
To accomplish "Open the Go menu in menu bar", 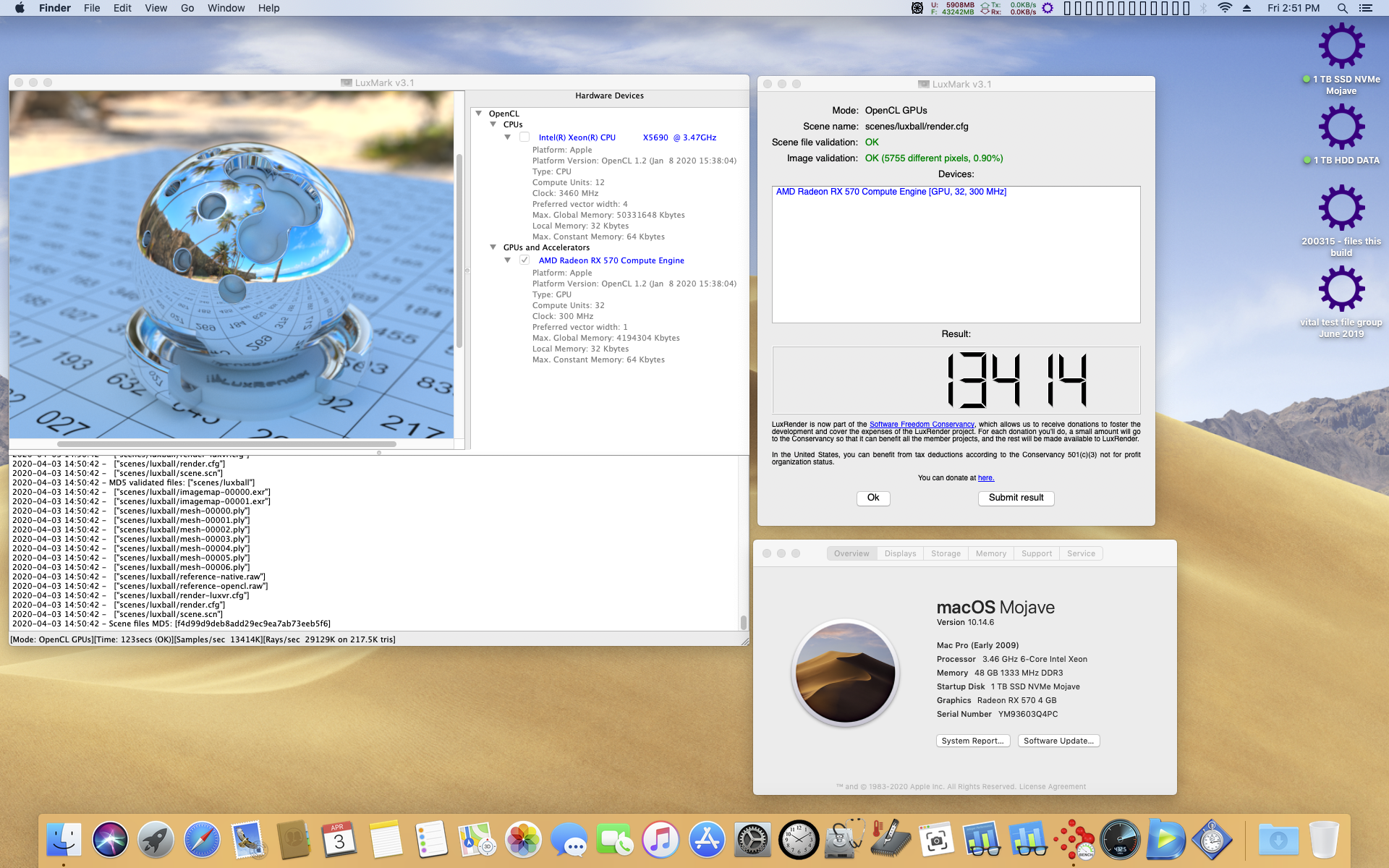I will click(x=187, y=8).
